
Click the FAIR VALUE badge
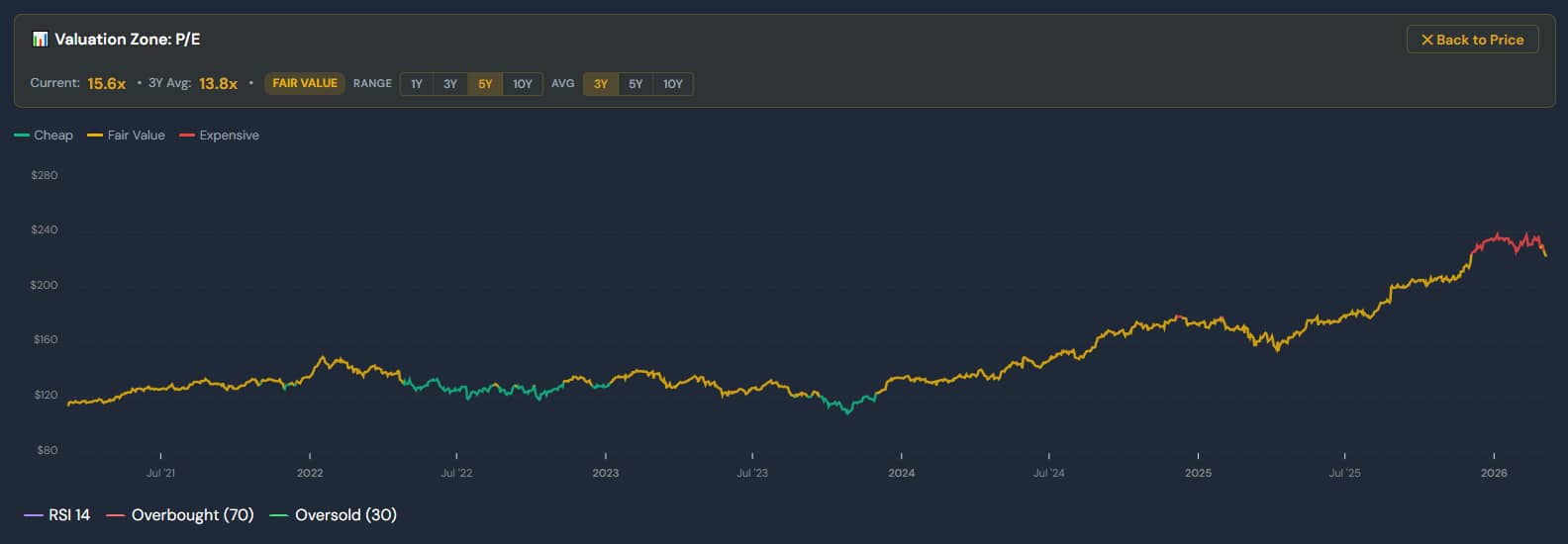pyautogui.click(x=305, y=83)
